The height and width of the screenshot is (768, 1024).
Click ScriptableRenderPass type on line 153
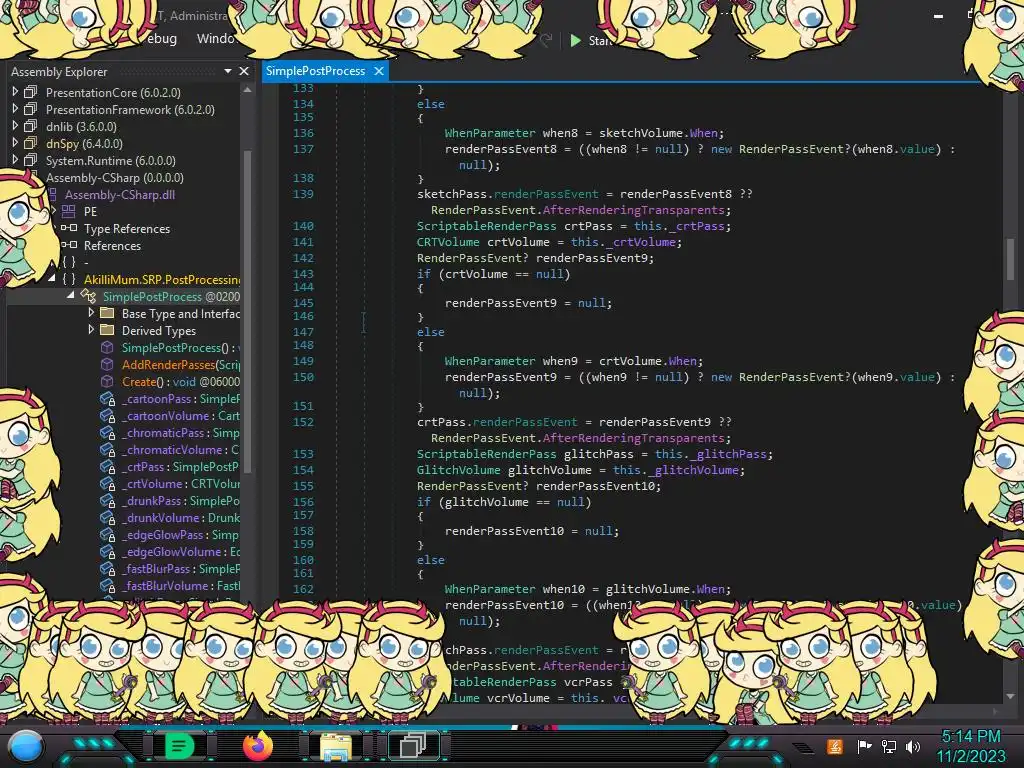(487, 454)
